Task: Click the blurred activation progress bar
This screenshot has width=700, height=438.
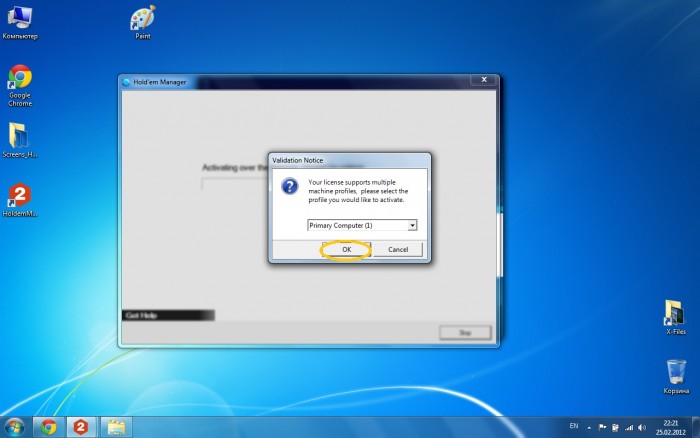Action: pos(234,184)
